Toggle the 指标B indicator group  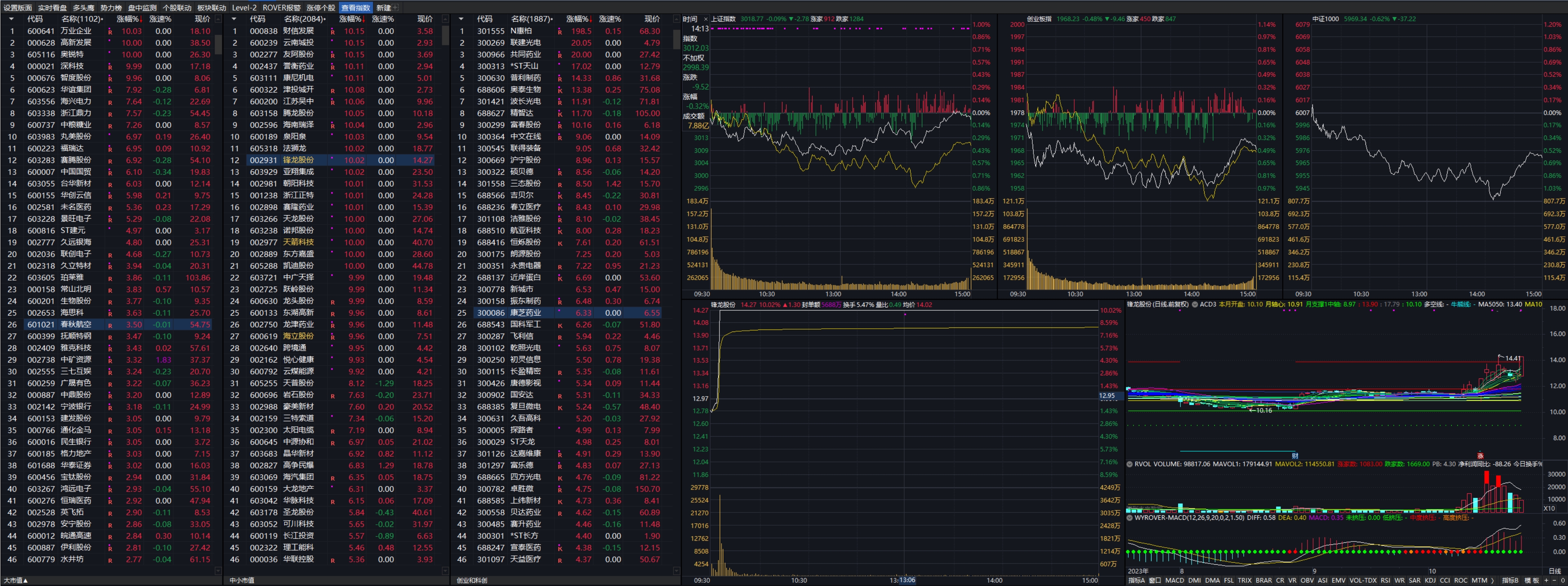click(x=1510, y=581)
